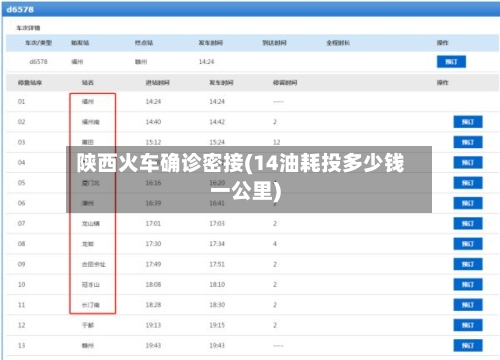The image size is (500, 360).
Task: Click the 进站时间 column header
Action: pyautogui.click(x=157, y=83)
